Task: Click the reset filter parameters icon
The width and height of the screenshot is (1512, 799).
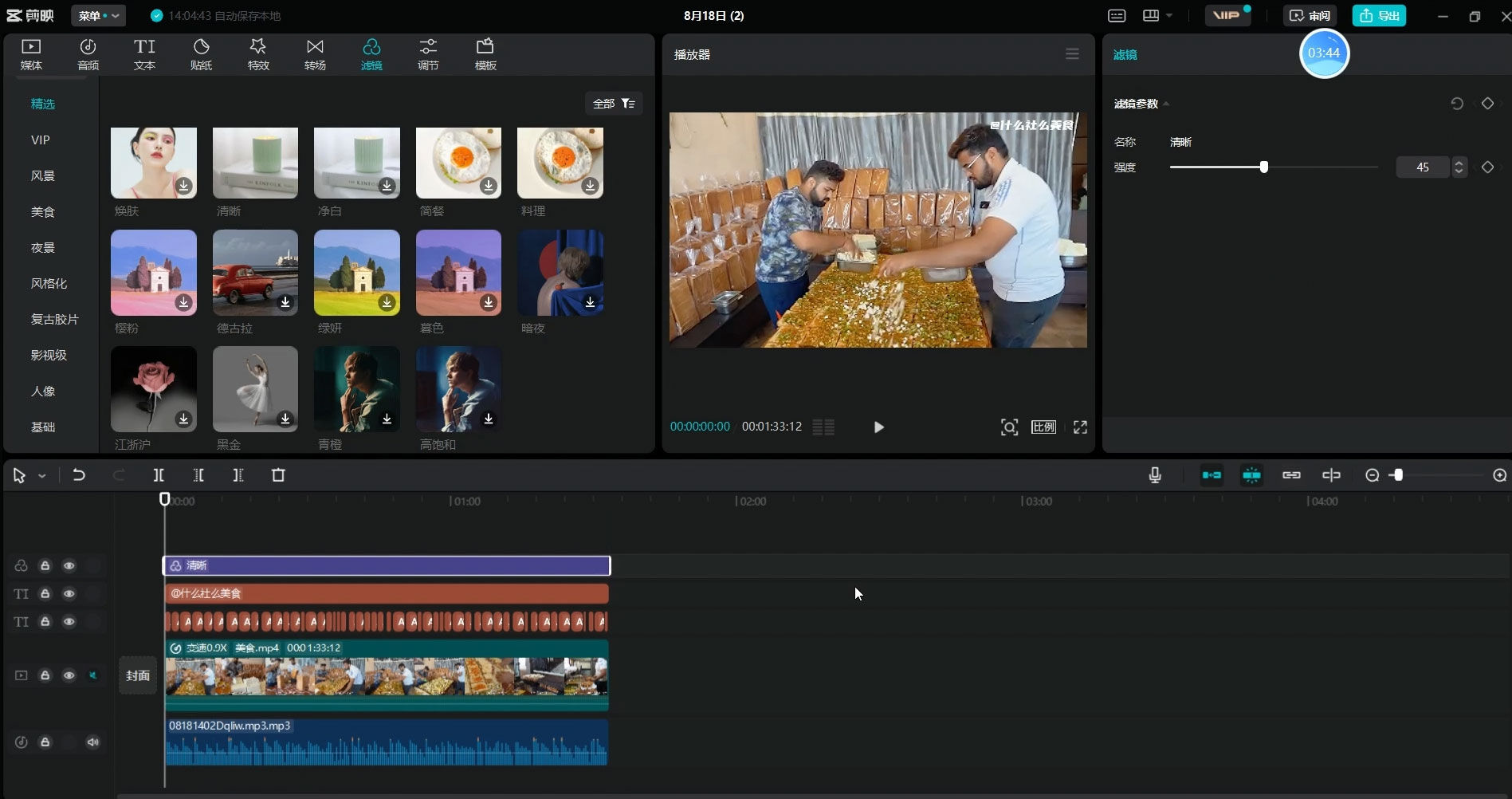Action: point(1456,104)
